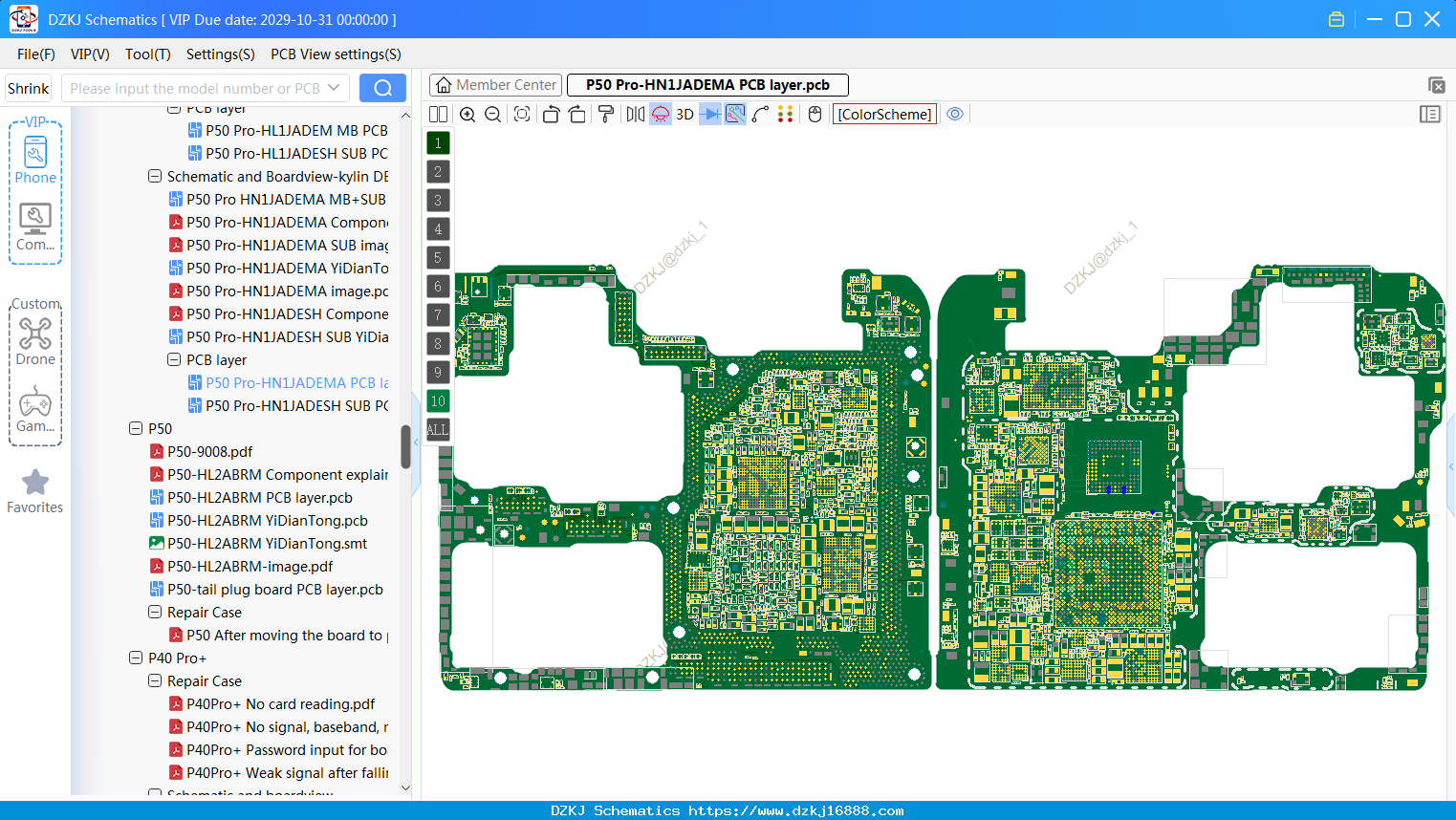Click the Shrink button
Screen dimensions: 1456x820
tap(29, 89)
